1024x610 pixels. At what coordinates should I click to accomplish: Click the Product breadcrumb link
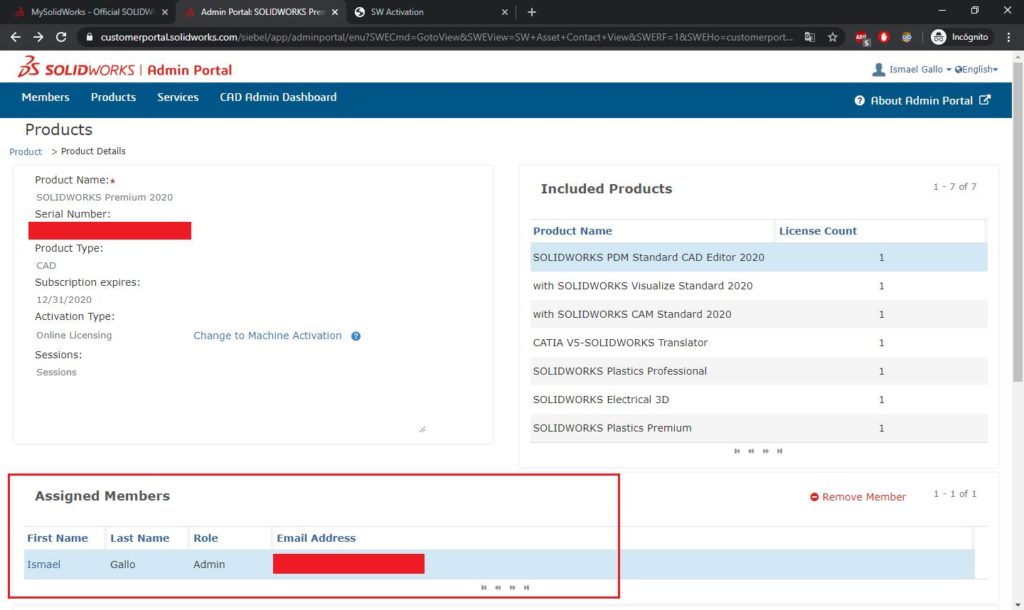point(25,152)
